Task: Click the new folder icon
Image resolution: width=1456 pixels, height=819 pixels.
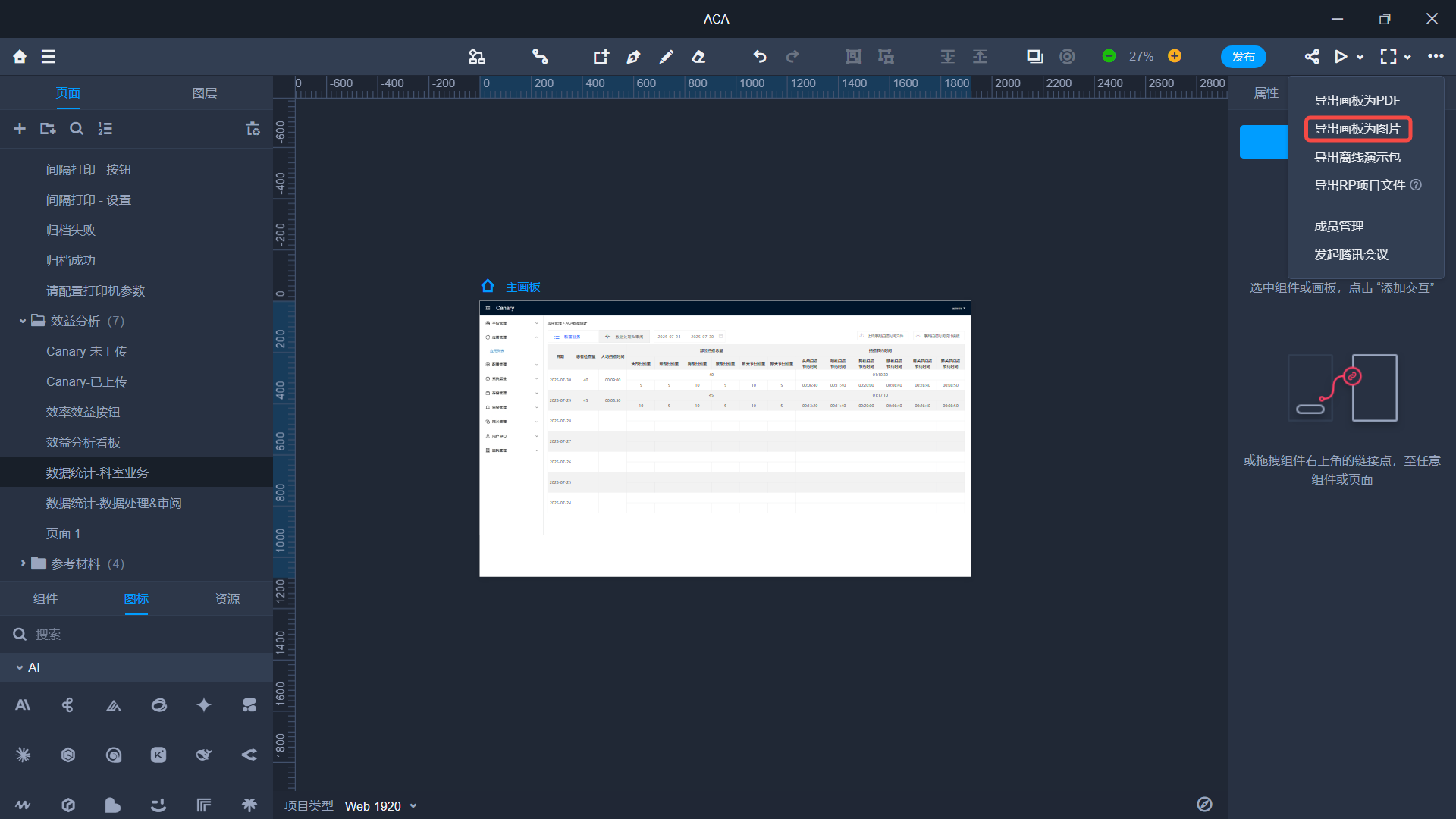Action: click(x=48, y=129)
